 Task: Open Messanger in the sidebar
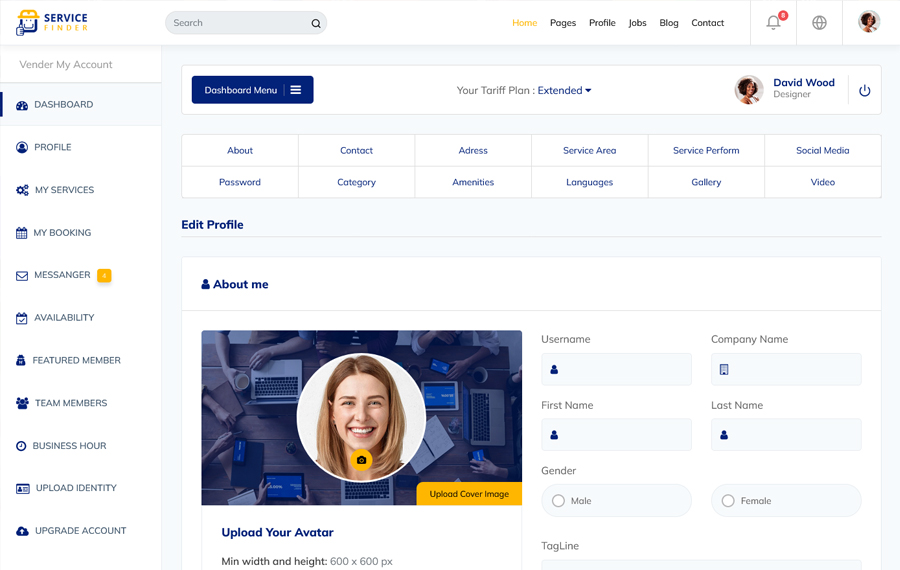[62, 275]
